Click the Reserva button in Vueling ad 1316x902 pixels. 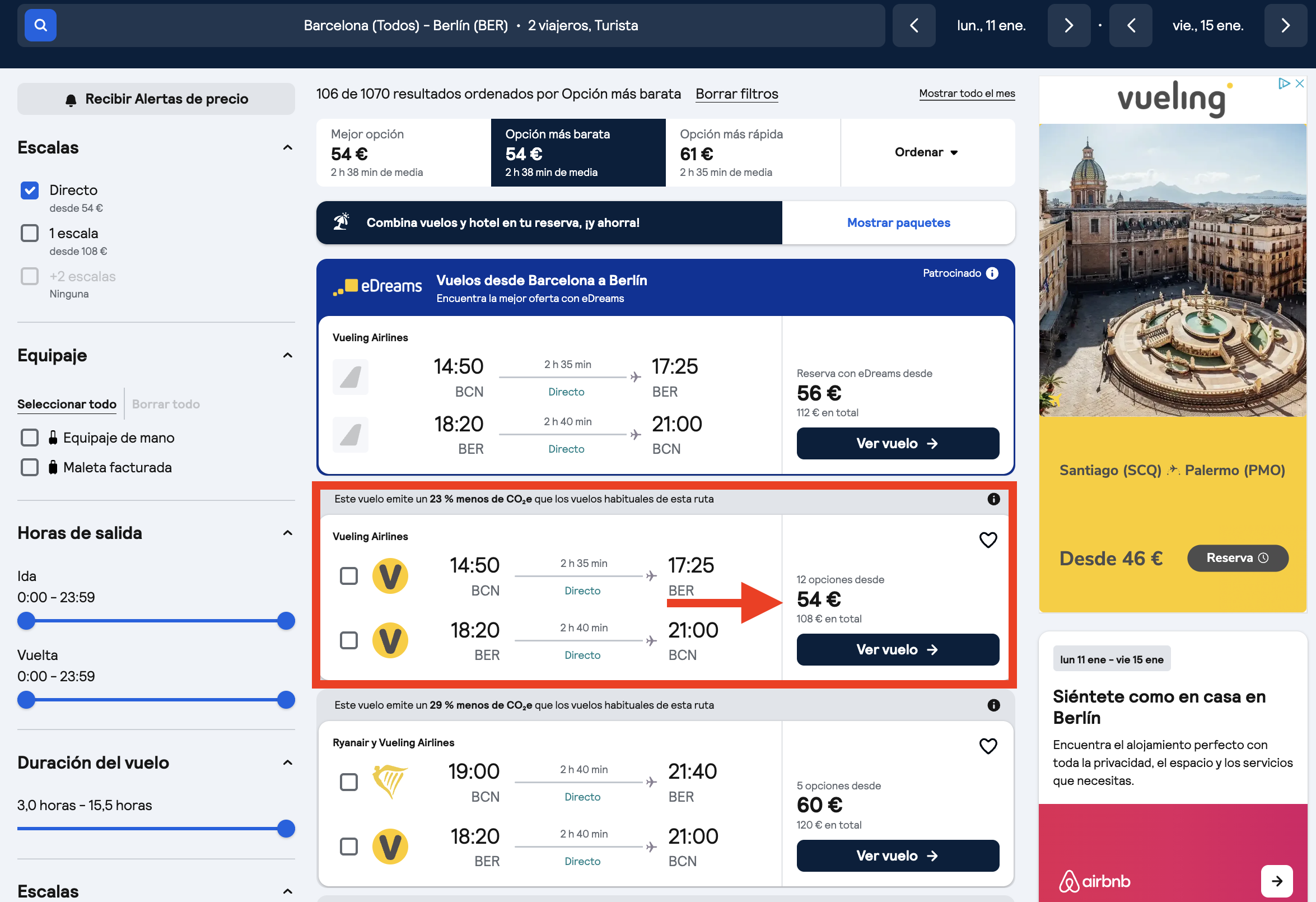coord(1237,559)
